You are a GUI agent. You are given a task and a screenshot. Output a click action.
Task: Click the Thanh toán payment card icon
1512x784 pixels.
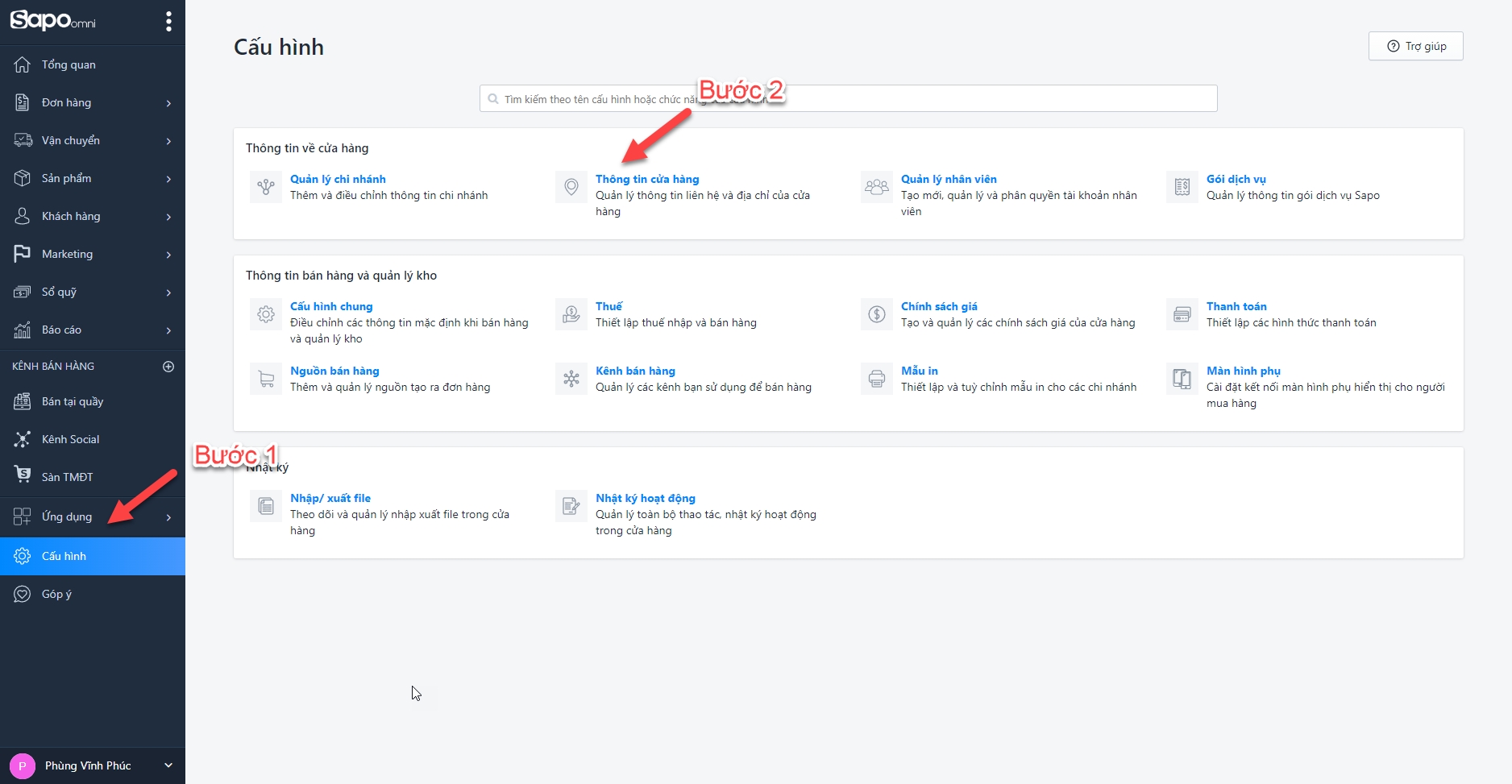click(1182, 314)
